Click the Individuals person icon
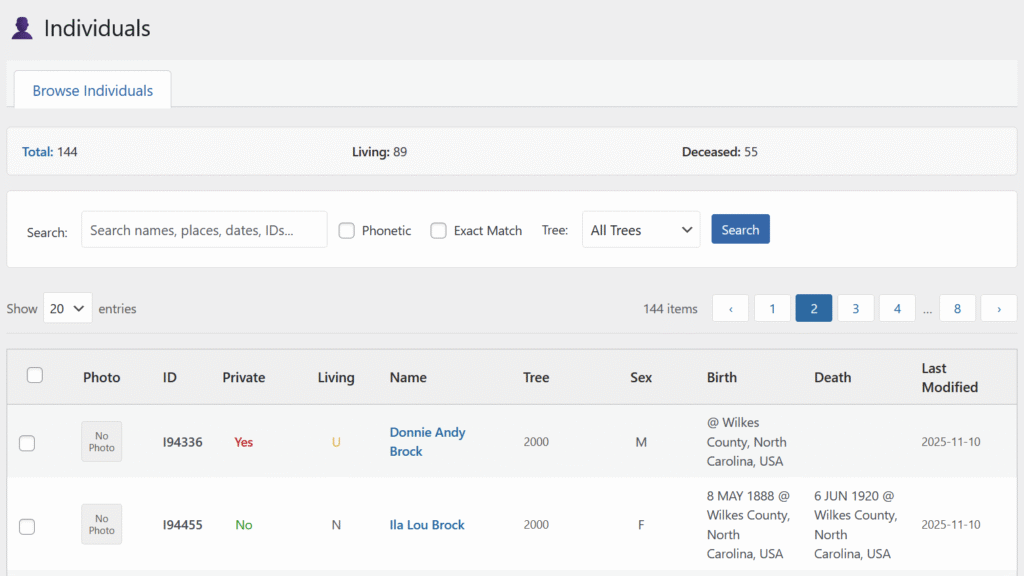 [x=22, y=28]
